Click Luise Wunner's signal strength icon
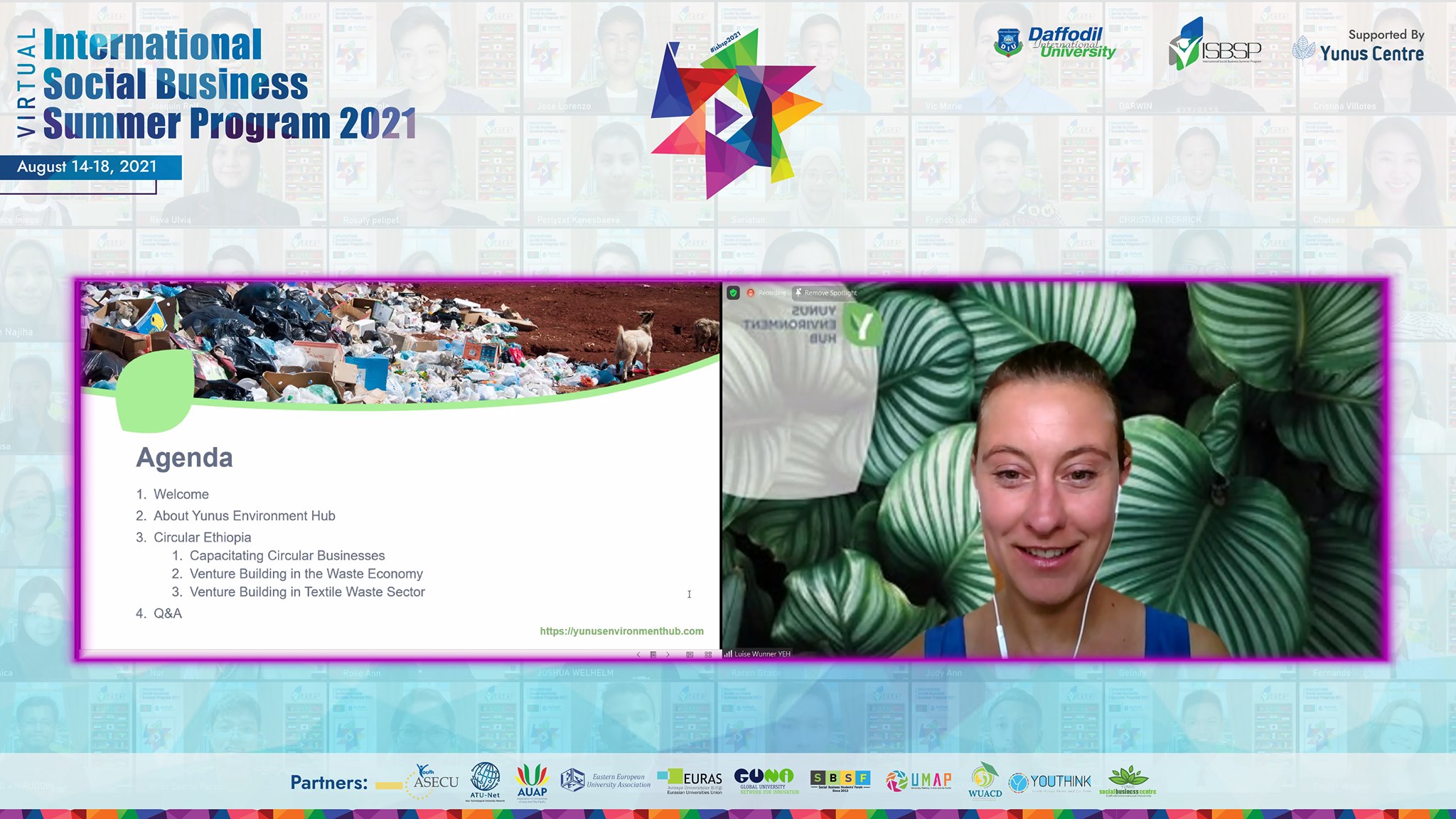Screen dimensions: 1456x819 coord(728,653)
